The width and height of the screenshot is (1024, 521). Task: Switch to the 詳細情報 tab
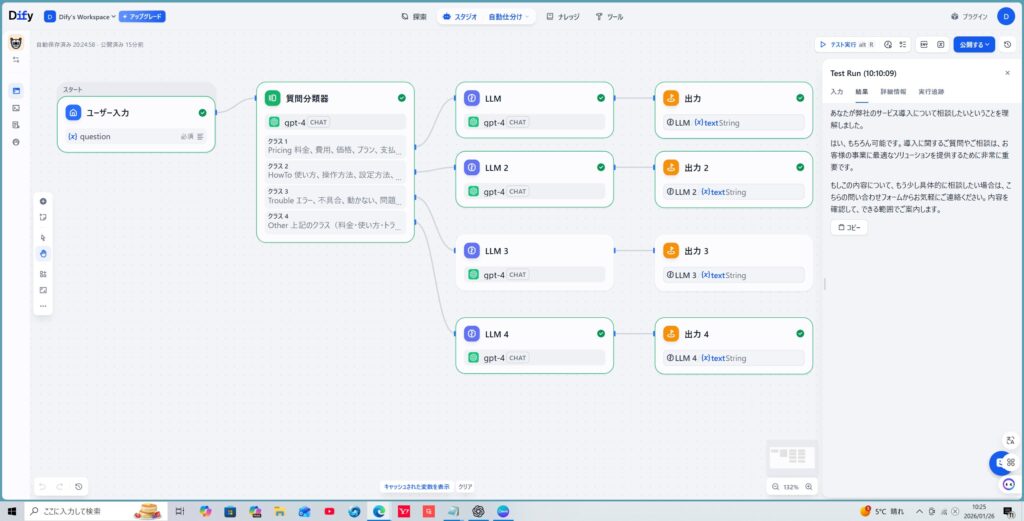[x=893, y=91]
